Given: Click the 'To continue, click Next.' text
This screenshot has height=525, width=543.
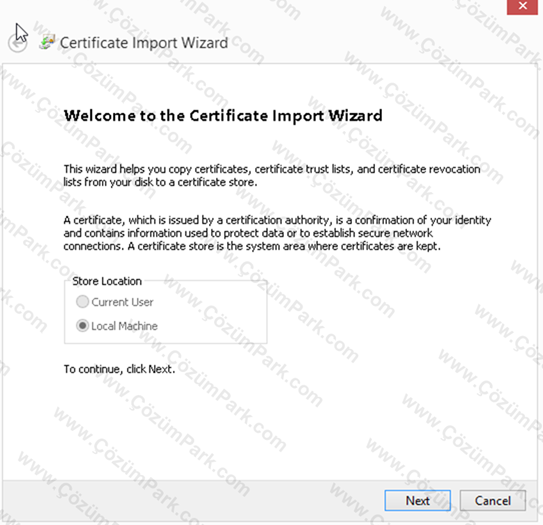Looking at the screenshot, I should point(119,369).
